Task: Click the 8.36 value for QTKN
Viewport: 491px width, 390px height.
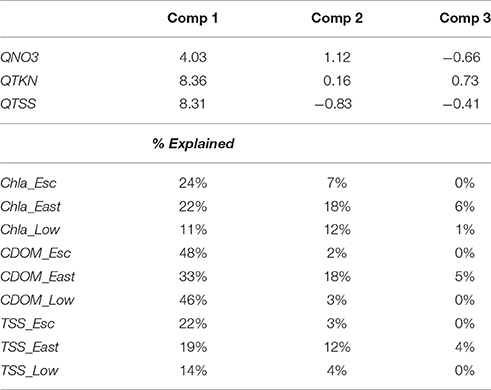Action: tap(193, 81)
